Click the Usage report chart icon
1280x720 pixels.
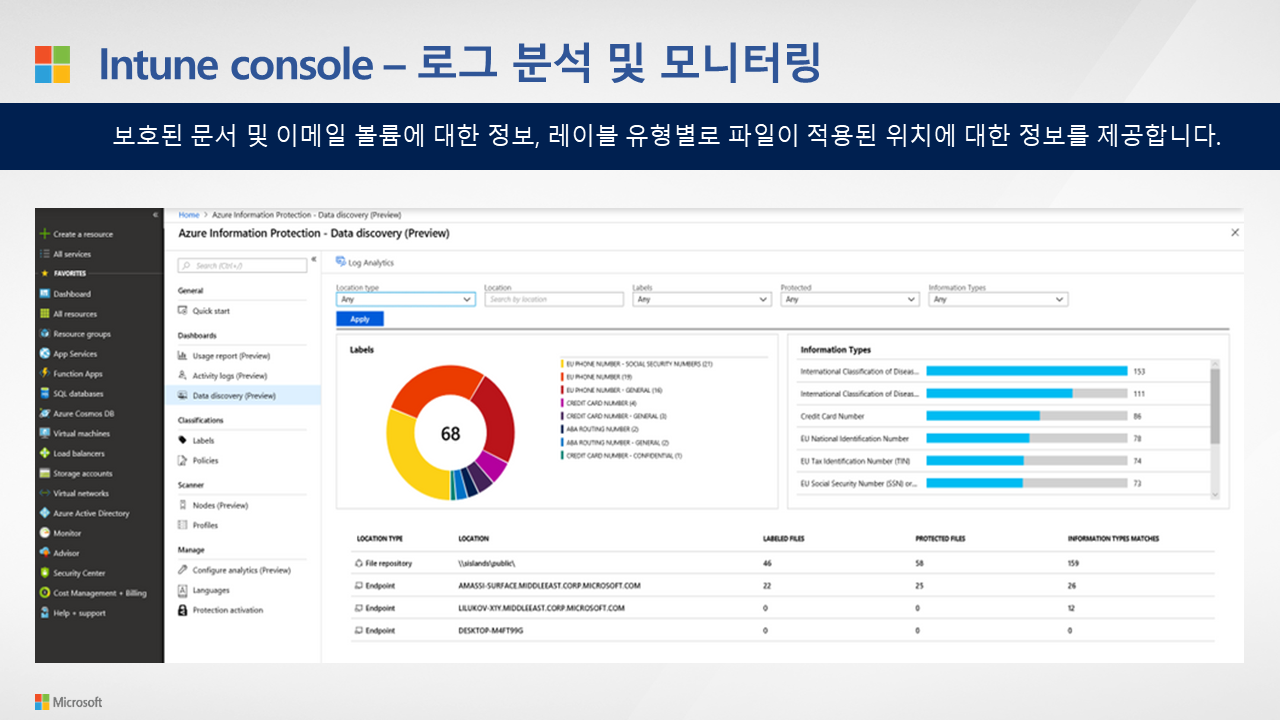point(182,356)
